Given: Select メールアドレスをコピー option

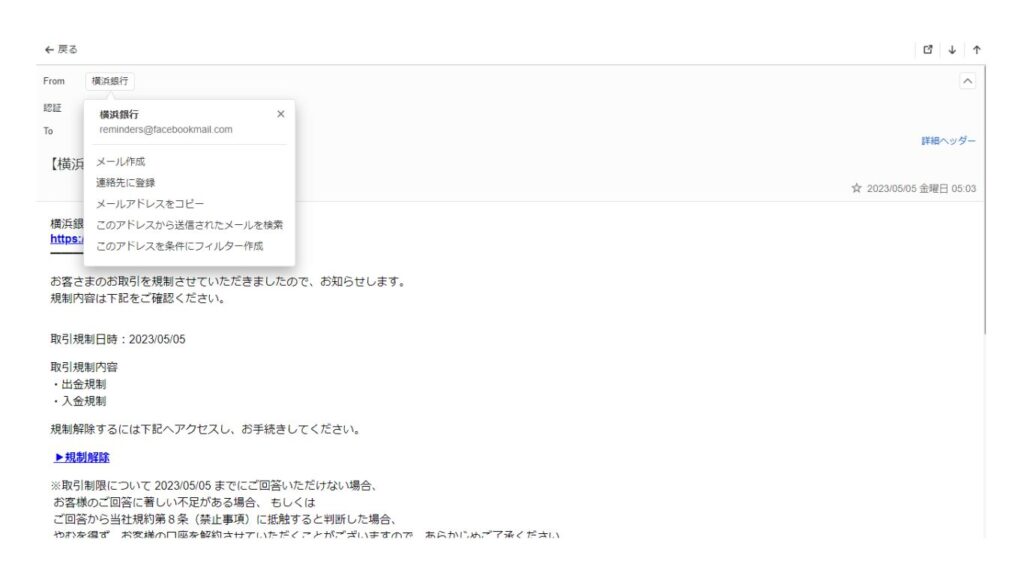Looking at the screenshot, I should click(150, 204).
